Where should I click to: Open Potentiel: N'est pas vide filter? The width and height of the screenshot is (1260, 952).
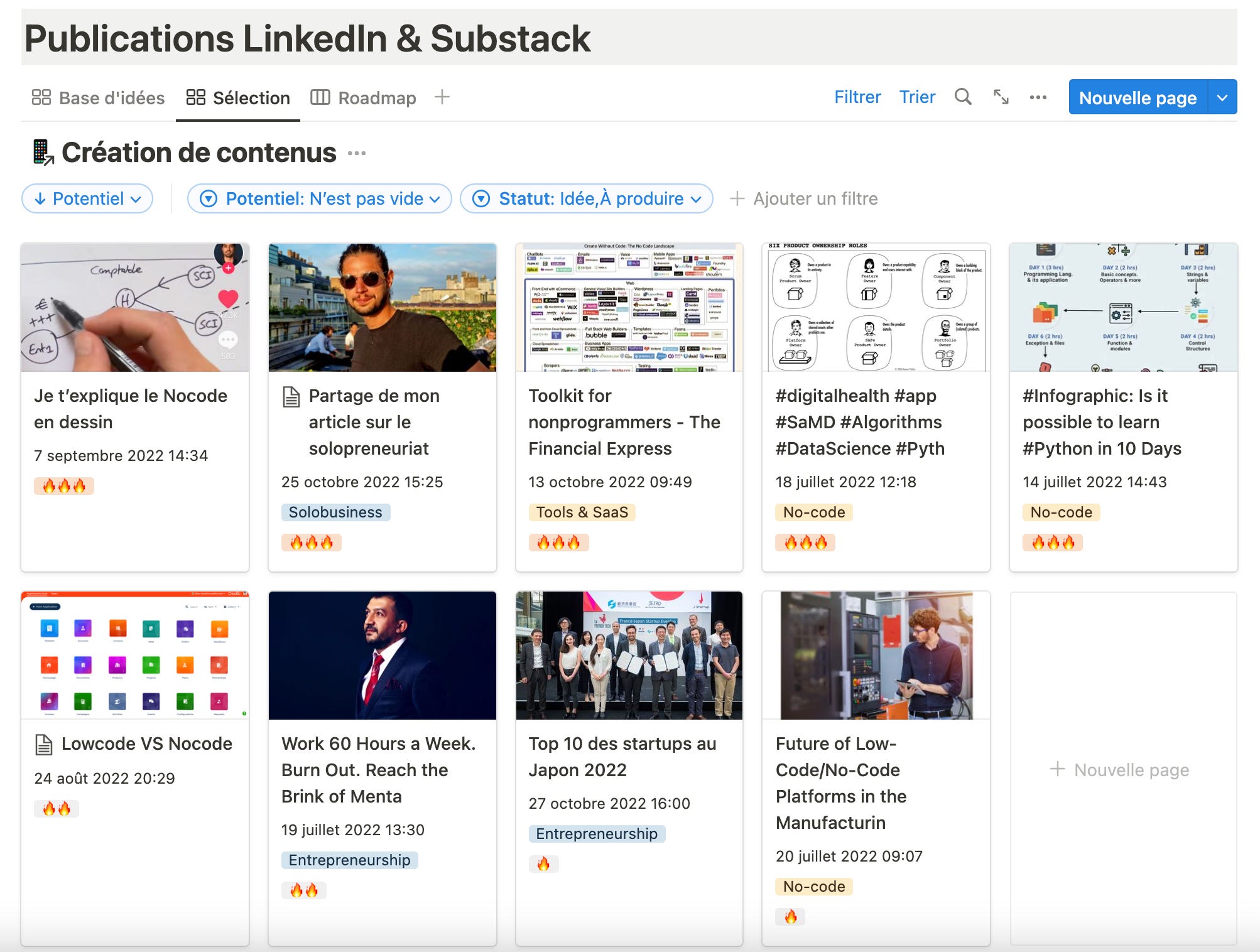click(320, 198)
